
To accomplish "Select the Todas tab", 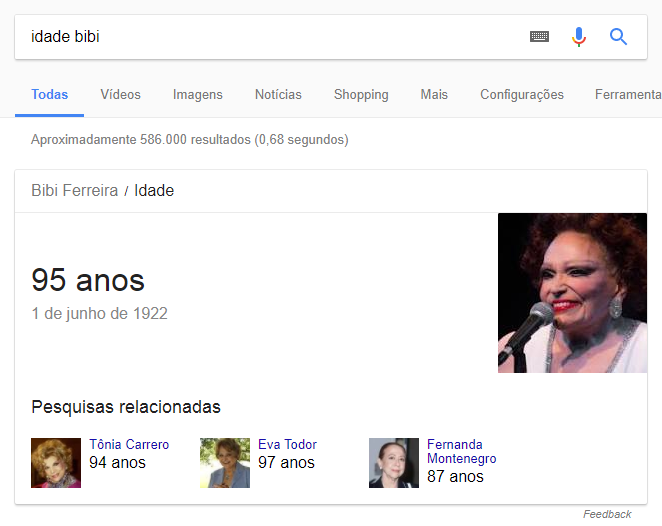I will click(49, 95).
